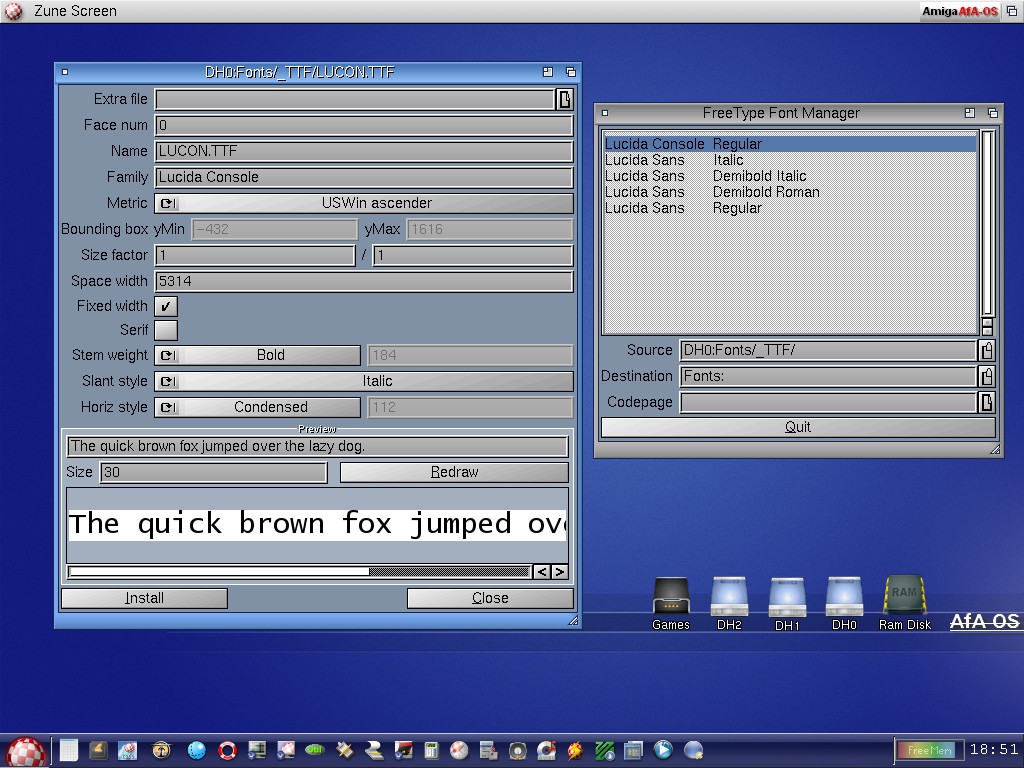
Task: Change the Stem weight cycle gadget
Action: [x=258, y=355]
